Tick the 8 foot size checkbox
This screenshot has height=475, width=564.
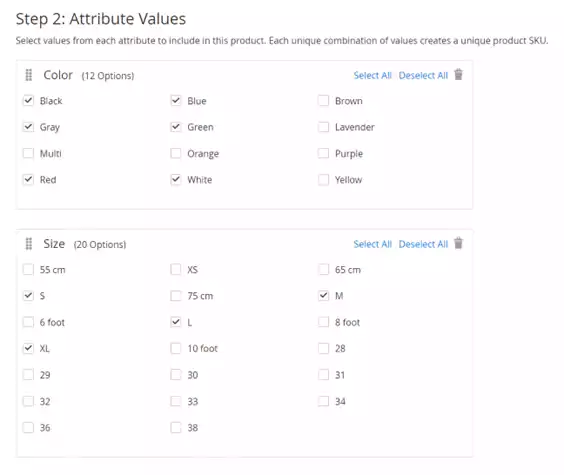tap(323, 322)
